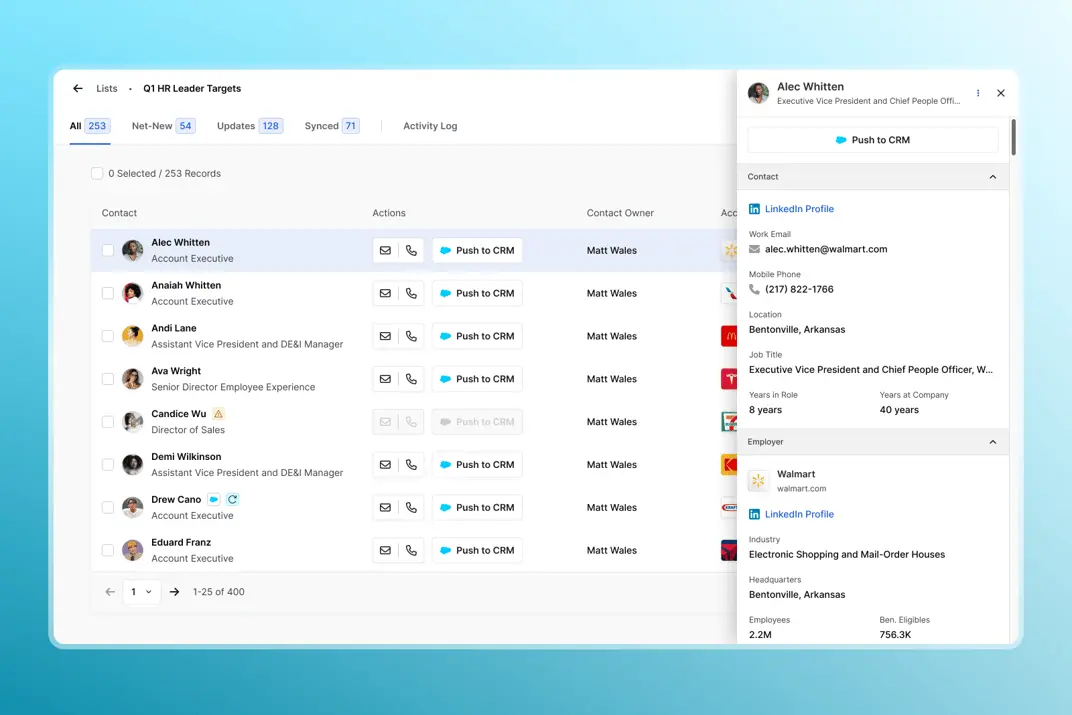Image resolution: width=1072 pixels, height=715 pixels.
Task: Click warning icon next to Candice Wu
Action: [218, 414]
